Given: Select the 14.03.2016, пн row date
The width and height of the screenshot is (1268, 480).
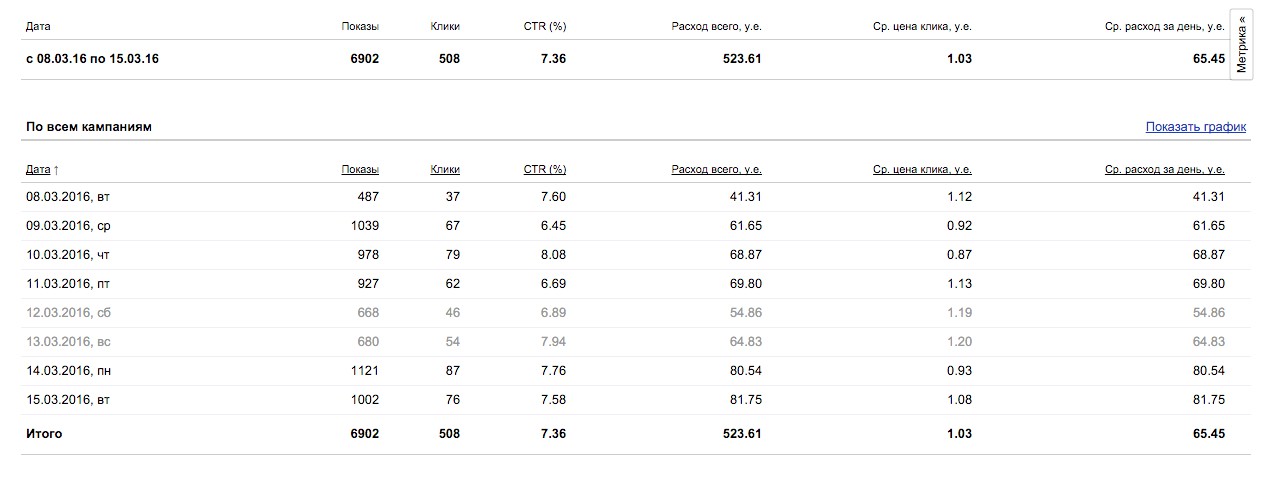Looking at the screenshot, I should click(x=68, y=371).
